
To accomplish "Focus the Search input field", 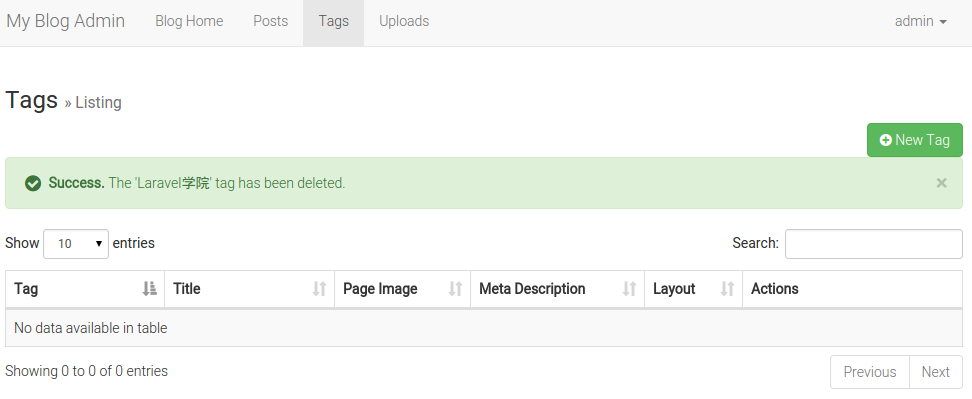I will [x=873, y=243].
